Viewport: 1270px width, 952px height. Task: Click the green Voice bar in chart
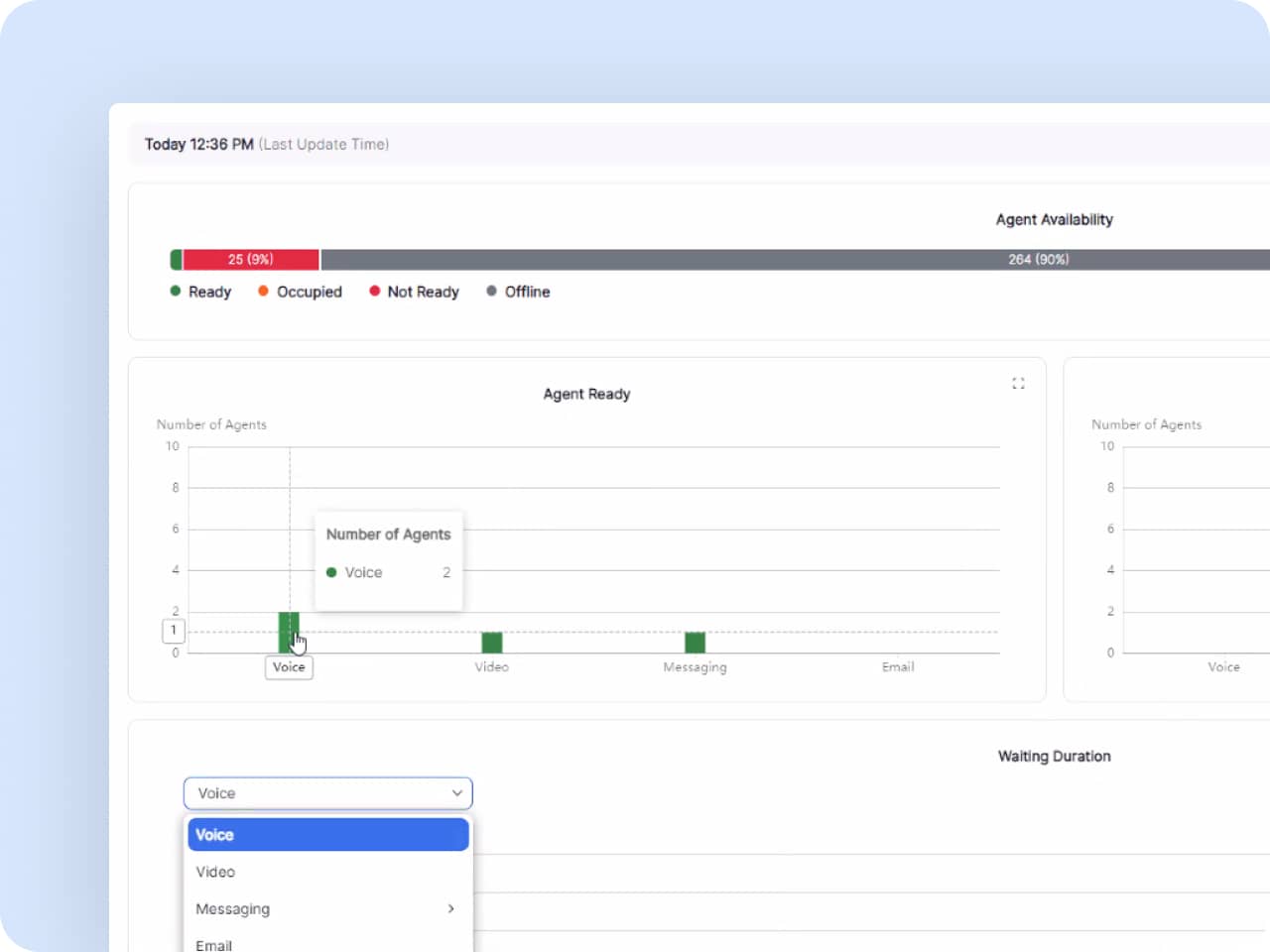287,632
